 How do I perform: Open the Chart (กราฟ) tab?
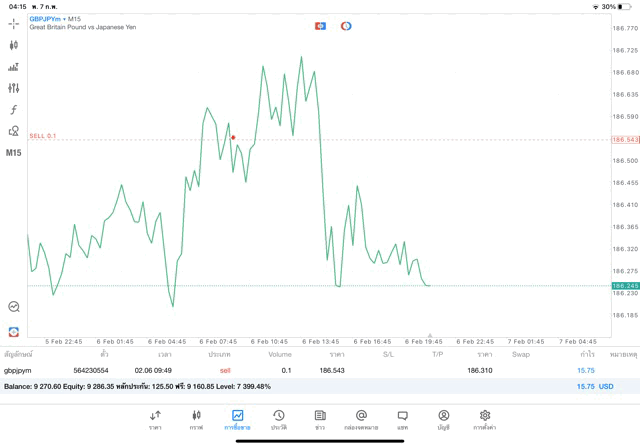click(x=196, y=419)
